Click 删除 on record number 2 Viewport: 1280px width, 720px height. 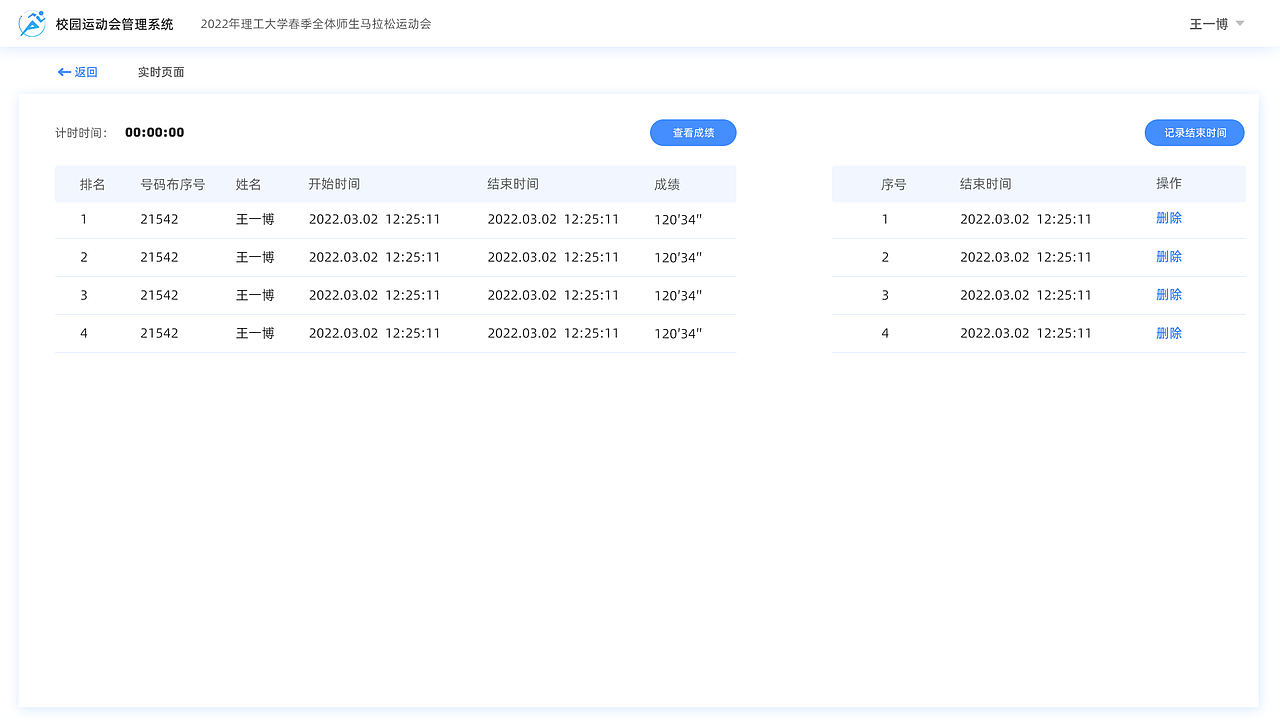1169,256
